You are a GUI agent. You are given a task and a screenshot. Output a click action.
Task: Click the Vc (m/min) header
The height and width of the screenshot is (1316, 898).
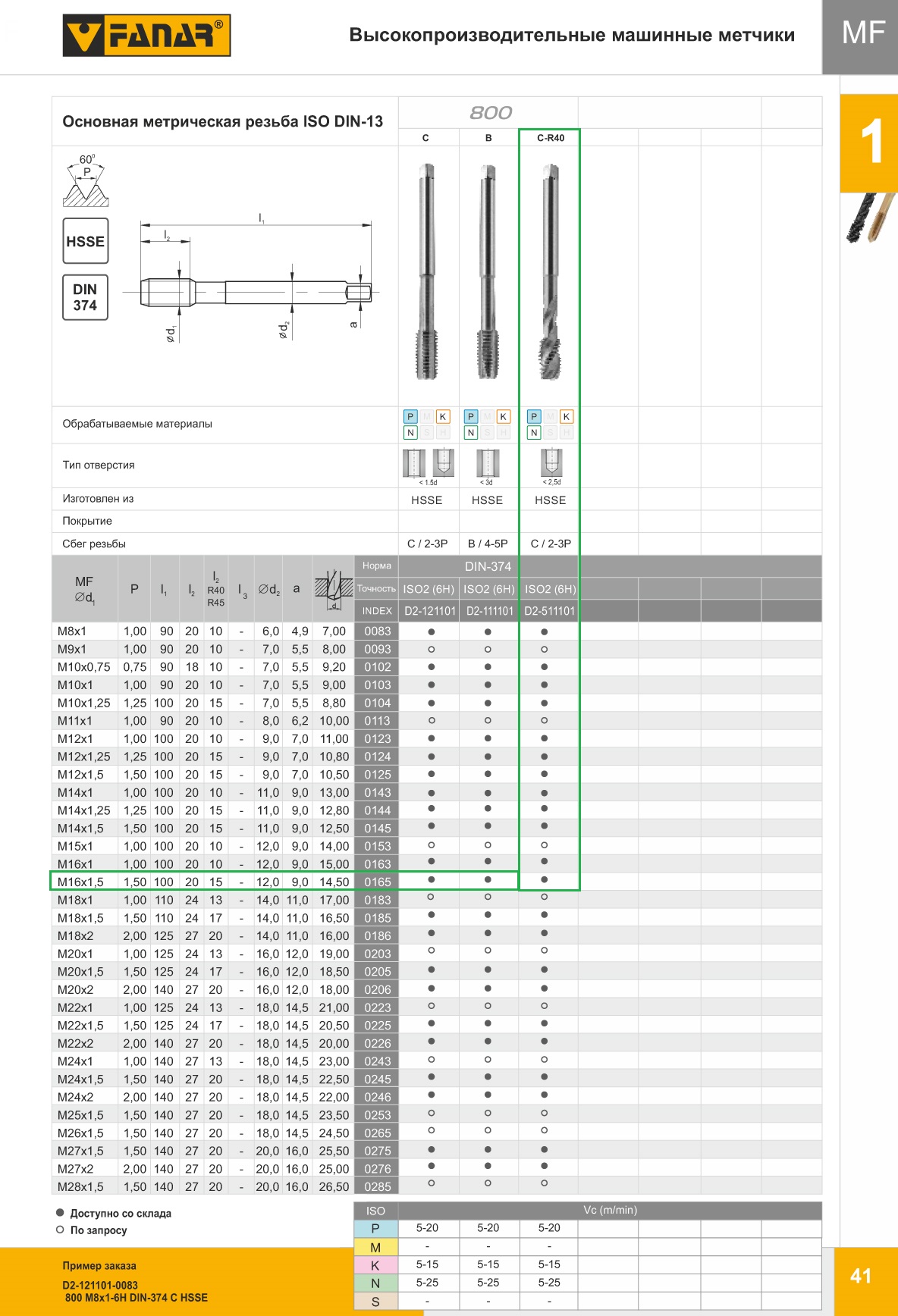coord(610,1210)
